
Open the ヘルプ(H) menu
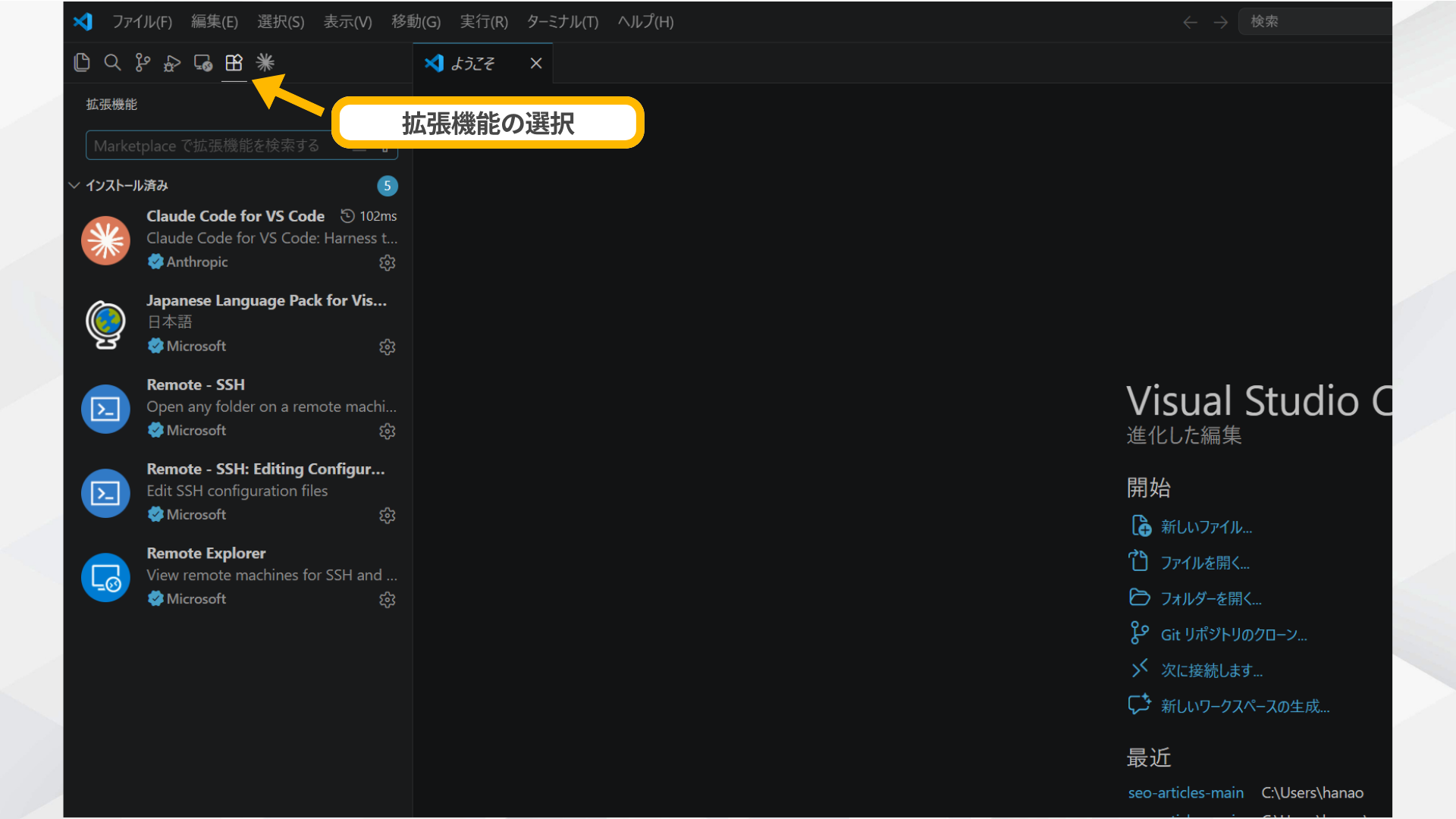(x=645, y=22)
